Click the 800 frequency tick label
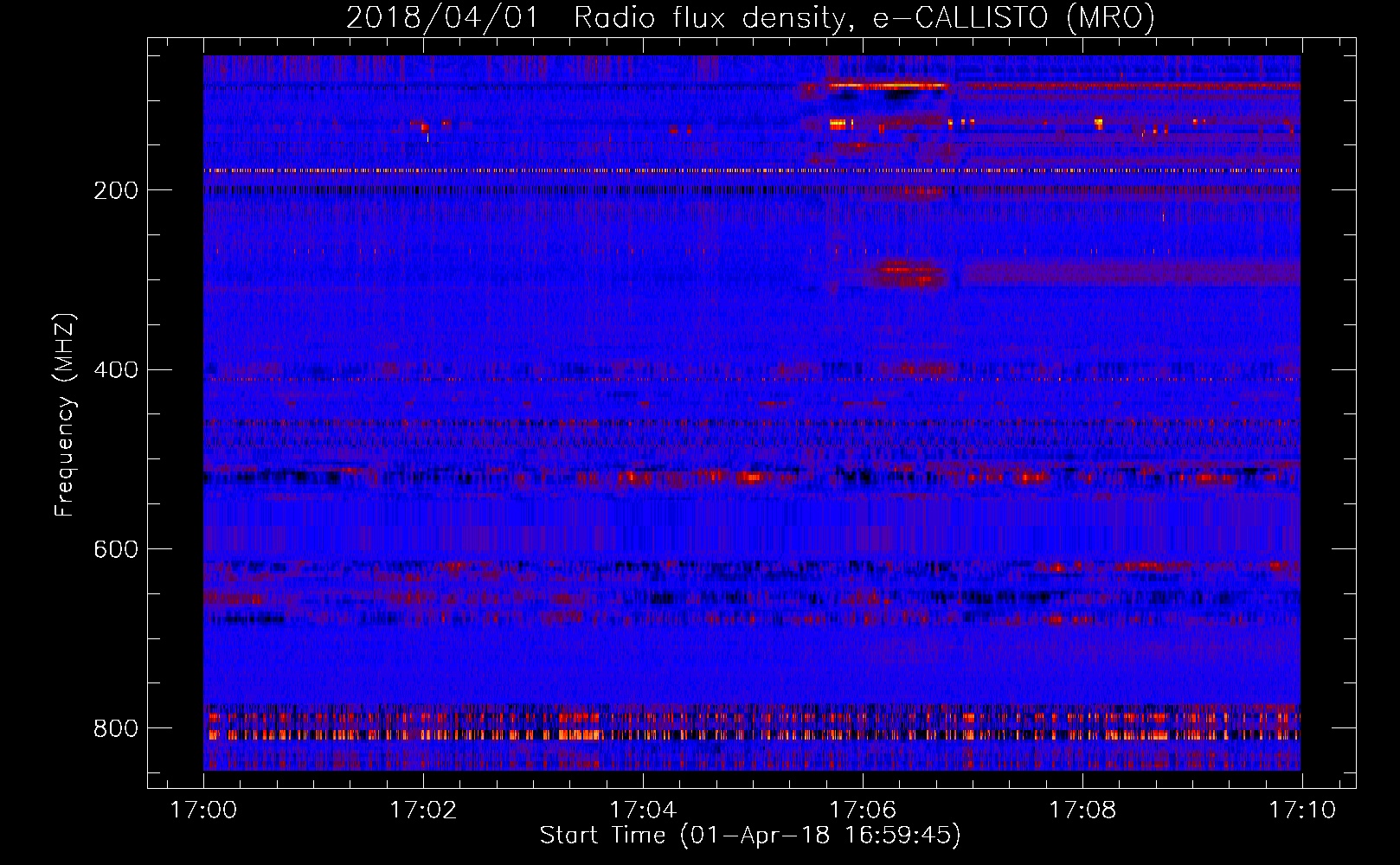The height and width of the screenshot is (865, 1400). 116,728
